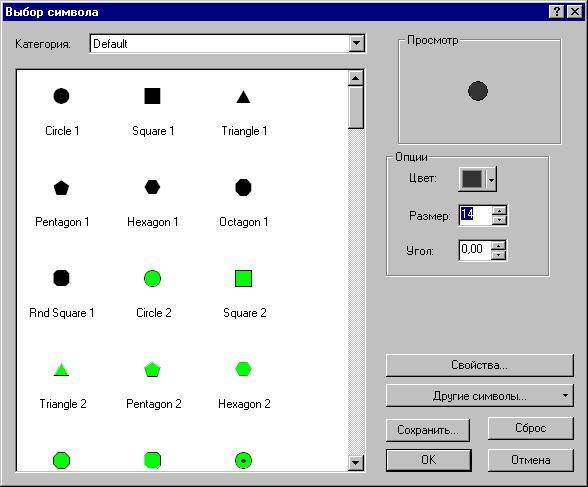Click the Сохранить save button
588x487 pixels.
[428, 430]
